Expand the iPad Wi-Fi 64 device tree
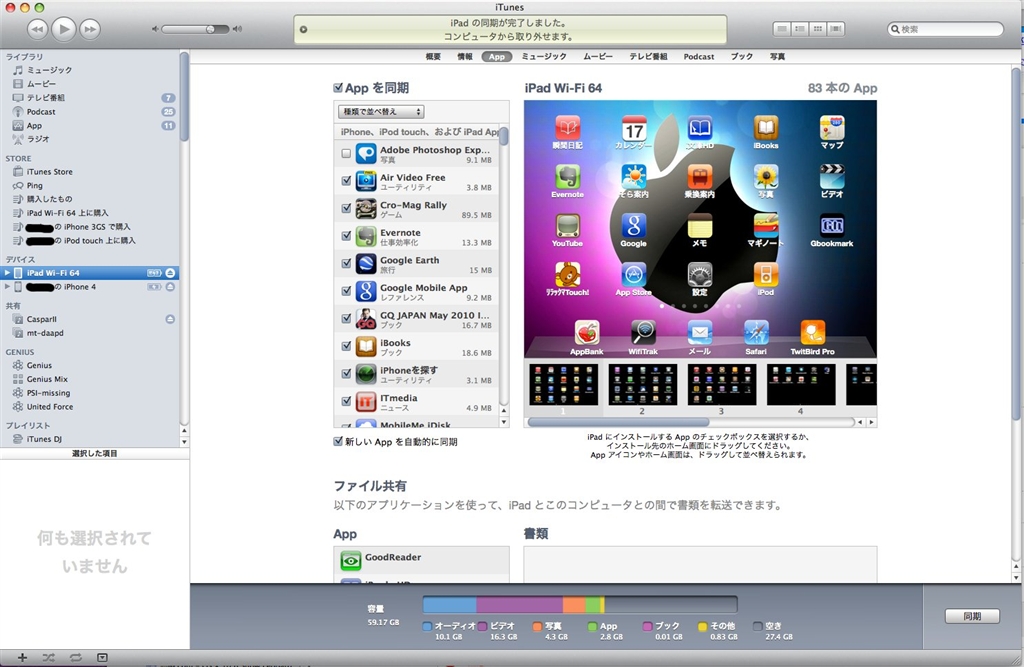 [8, 273]
